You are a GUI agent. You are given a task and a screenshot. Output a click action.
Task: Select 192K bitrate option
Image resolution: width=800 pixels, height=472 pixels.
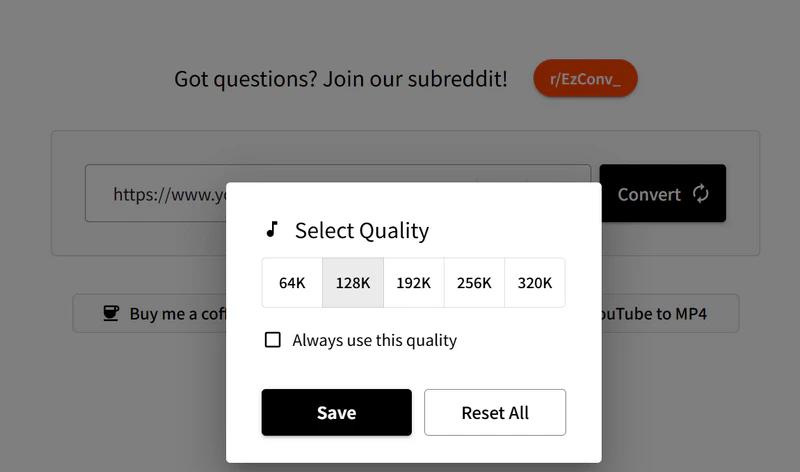pos(413,283)
